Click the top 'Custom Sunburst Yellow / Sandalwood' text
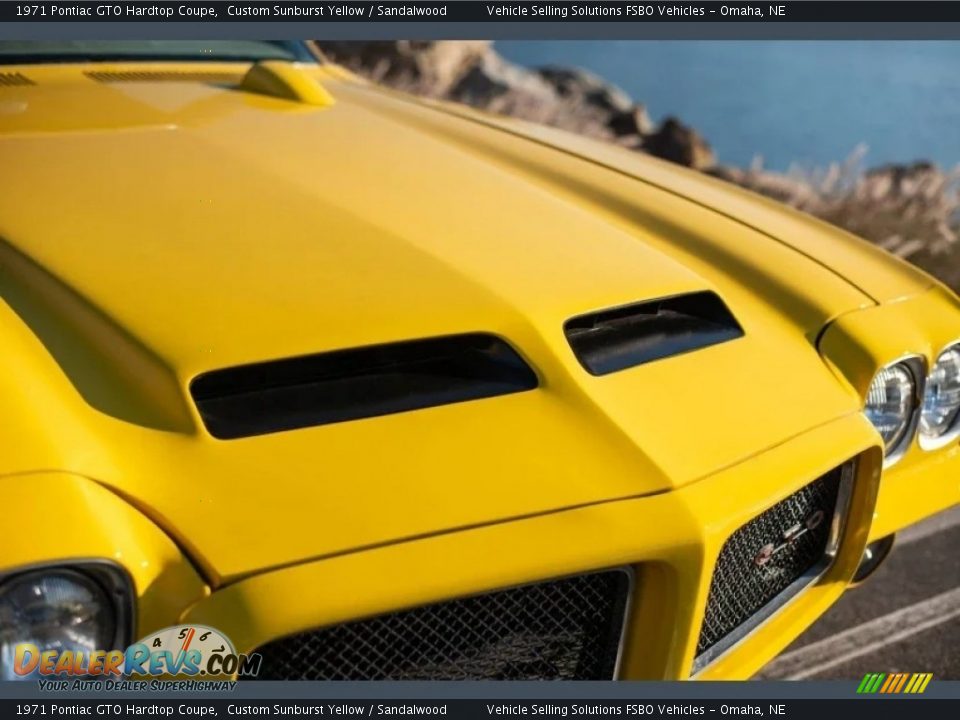 click(337, 10)
